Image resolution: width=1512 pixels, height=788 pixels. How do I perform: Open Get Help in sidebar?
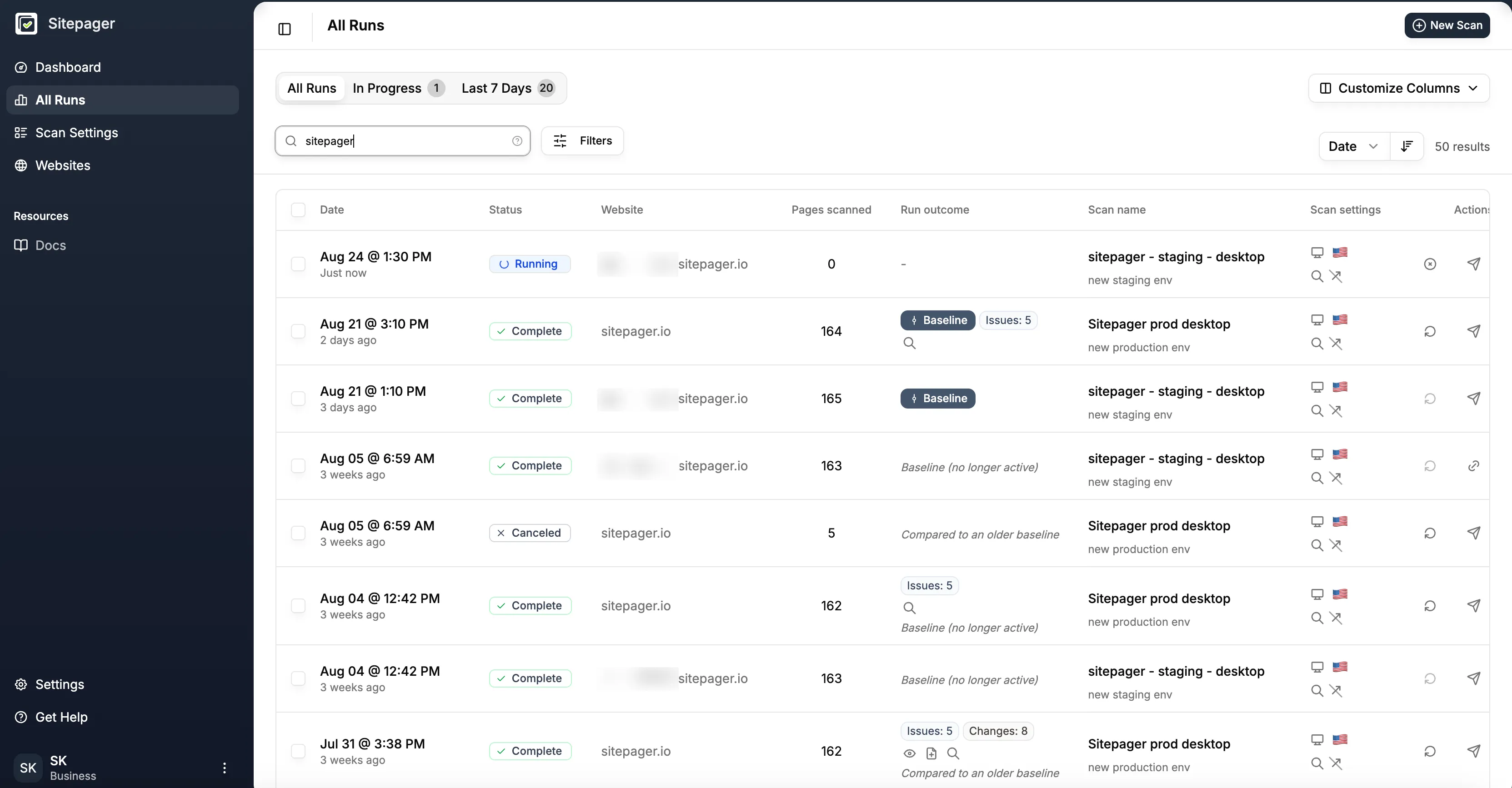point(122,717)
